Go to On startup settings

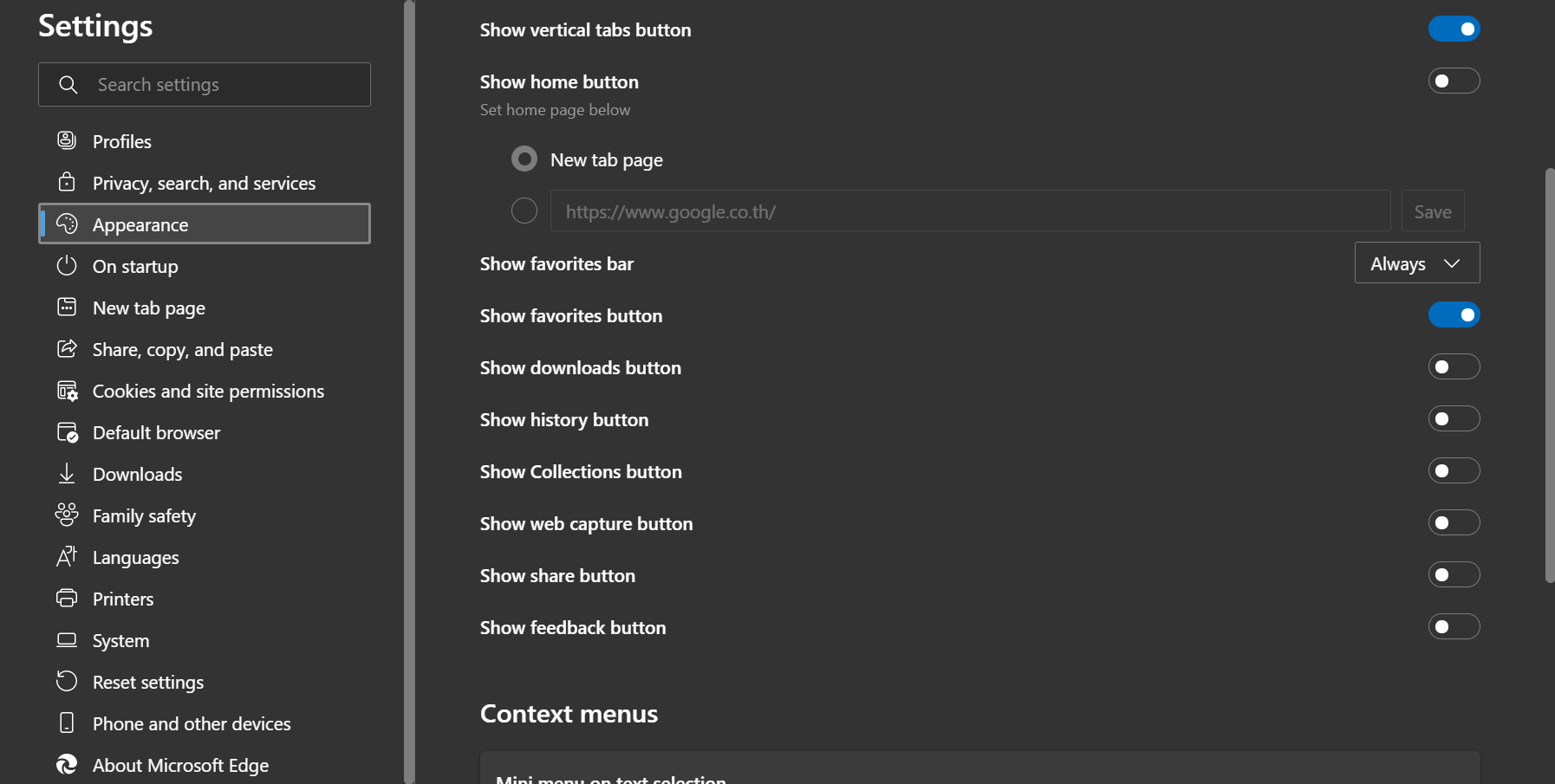pos(205,266)
